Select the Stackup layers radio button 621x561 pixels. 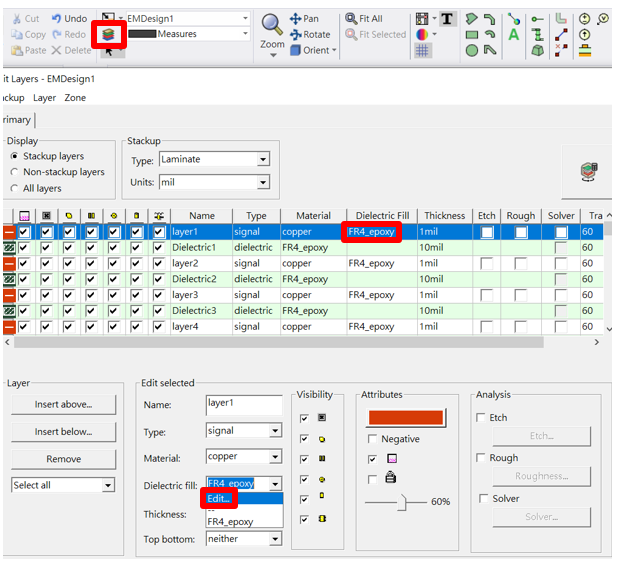point(14,156)
